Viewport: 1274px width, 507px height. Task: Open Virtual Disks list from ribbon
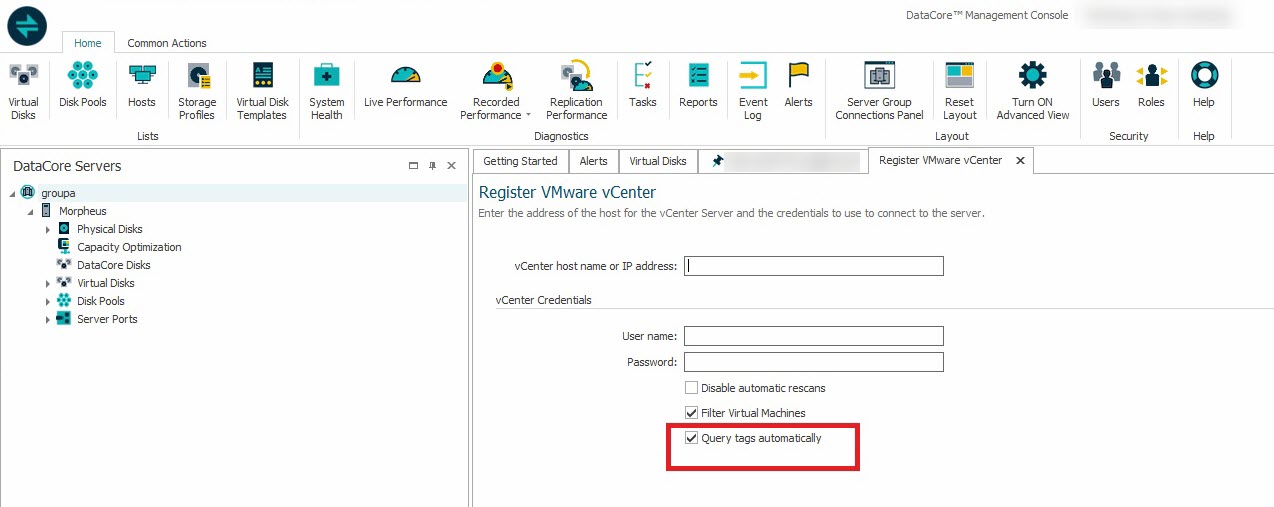coord(23,90)
